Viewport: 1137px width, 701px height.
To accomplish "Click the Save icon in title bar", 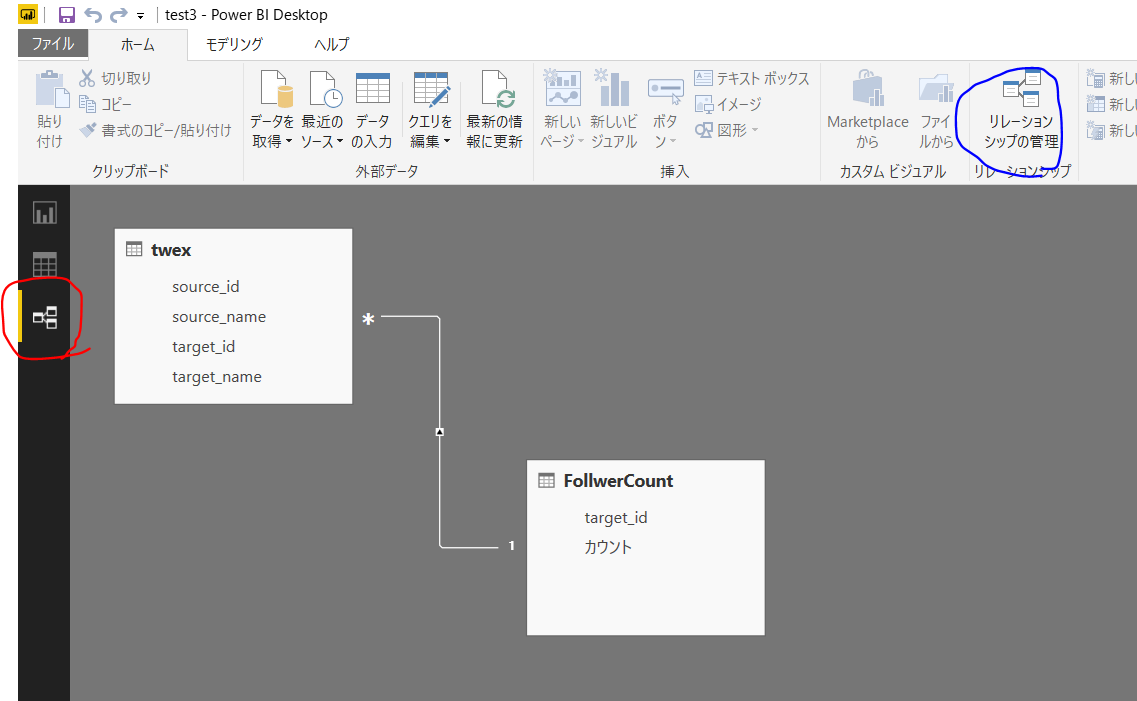I will 67,14.
